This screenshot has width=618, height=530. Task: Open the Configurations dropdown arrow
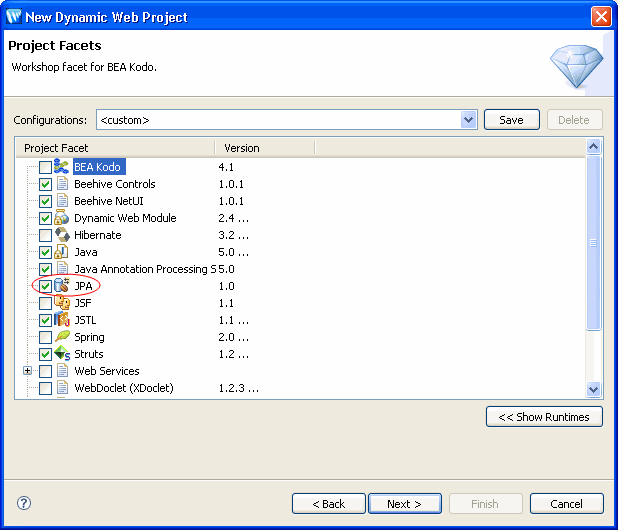(x=468, y=119)
